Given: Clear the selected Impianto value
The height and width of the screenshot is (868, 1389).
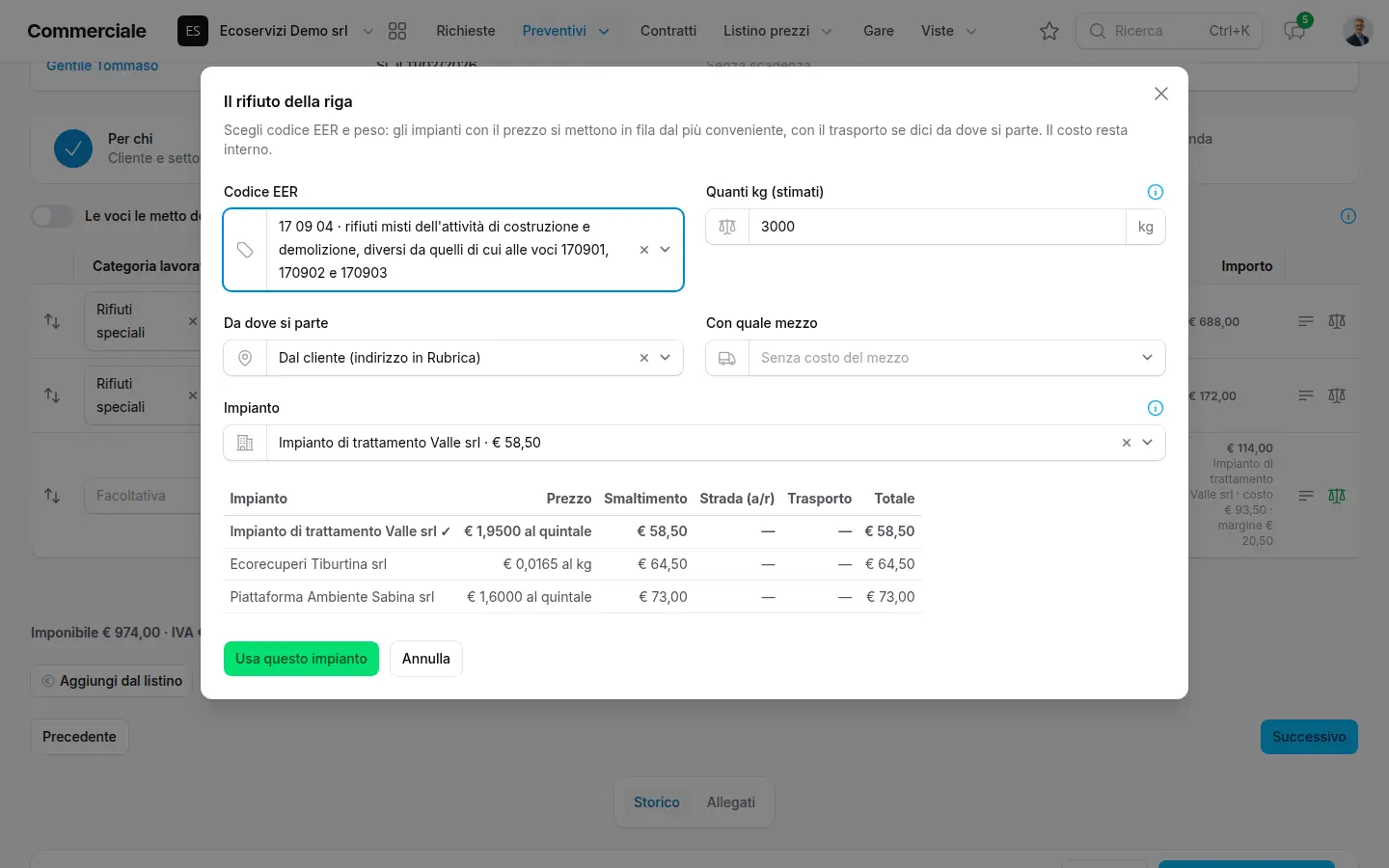Looking at the screenshot, I should 1127,443.
